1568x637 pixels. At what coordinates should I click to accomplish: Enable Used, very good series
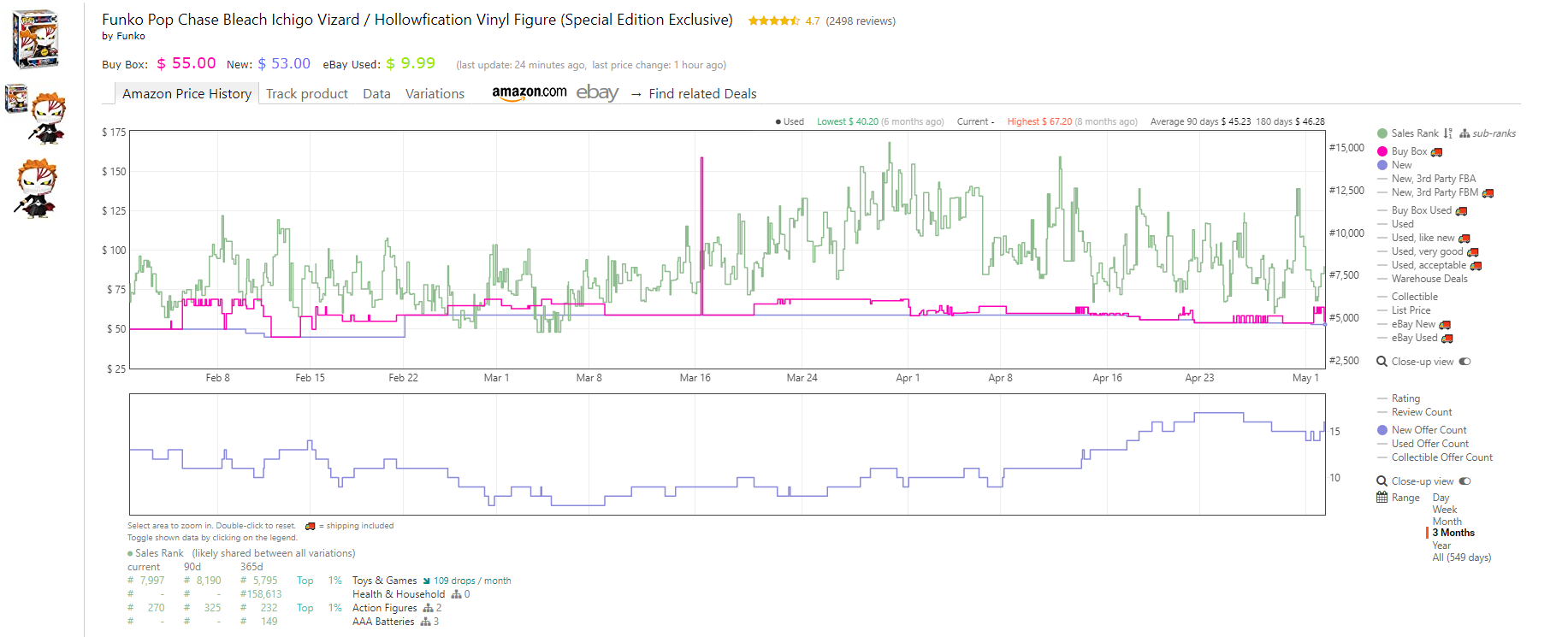[x=1428, y=251]
